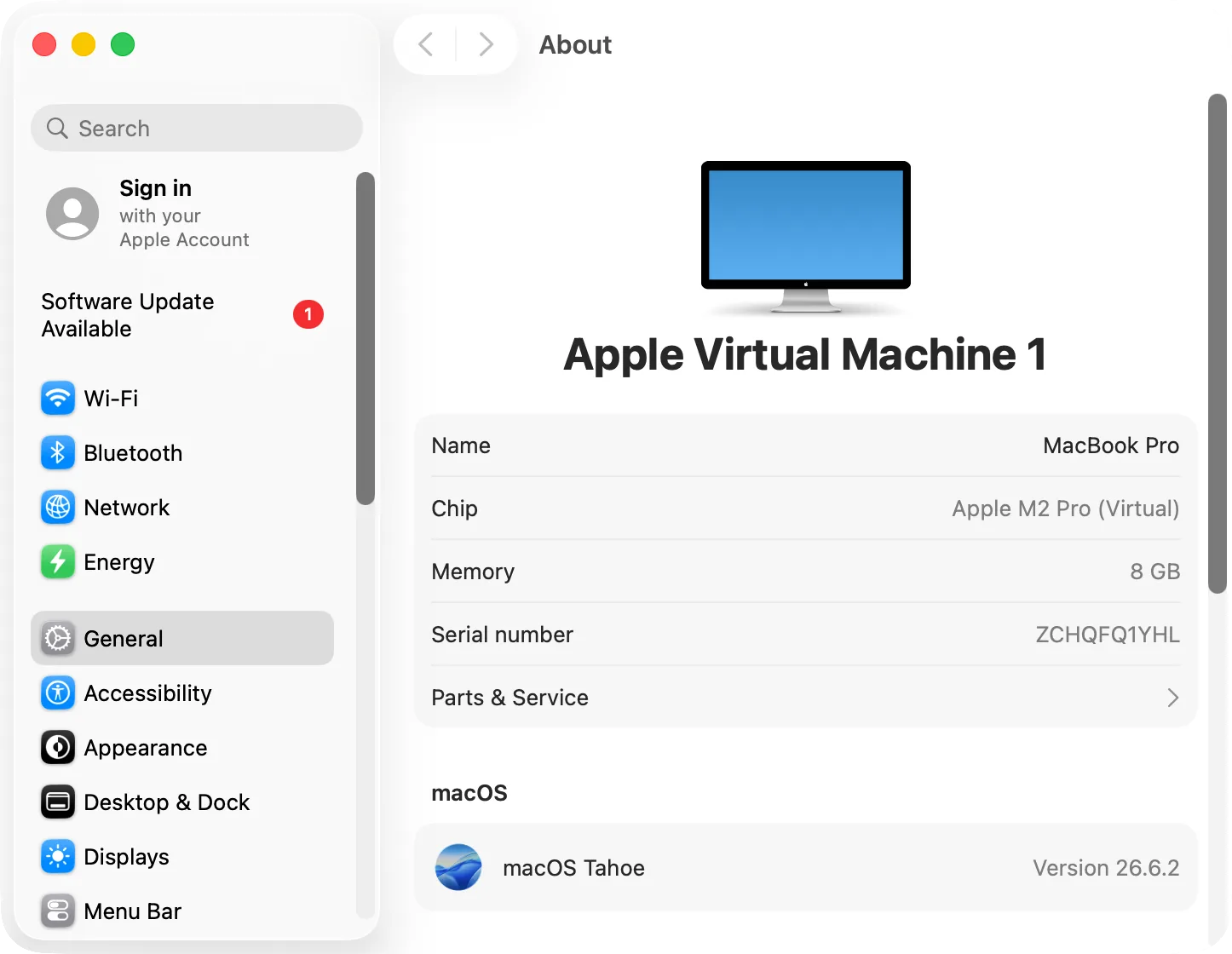The width and height of the screenshot is (1232, 954).
Task: Click the Search settings field
Action: 197,128
